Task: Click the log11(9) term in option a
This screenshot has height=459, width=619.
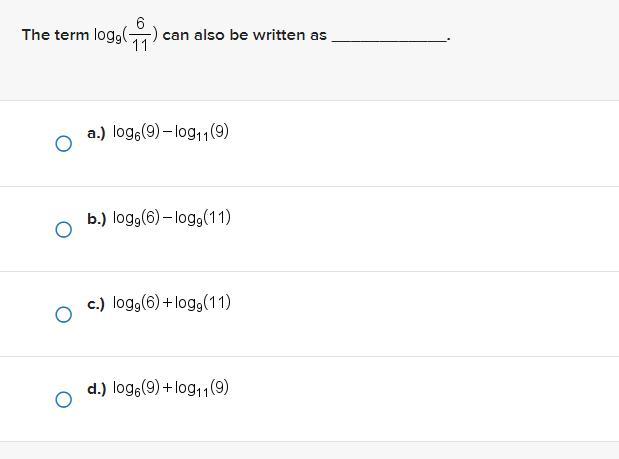Action: click(x=202, y=133)
